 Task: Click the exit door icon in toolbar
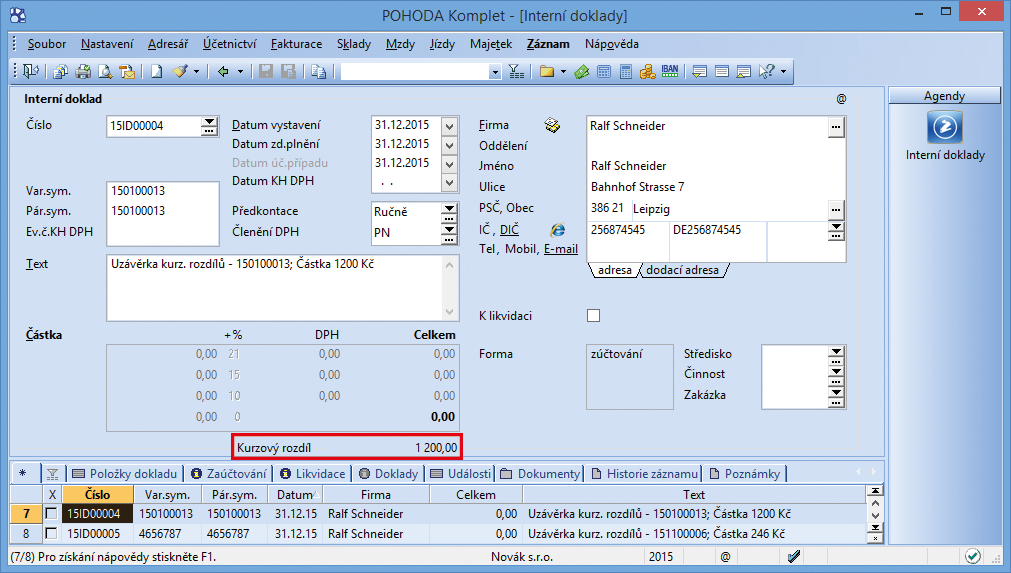[31, 72]
